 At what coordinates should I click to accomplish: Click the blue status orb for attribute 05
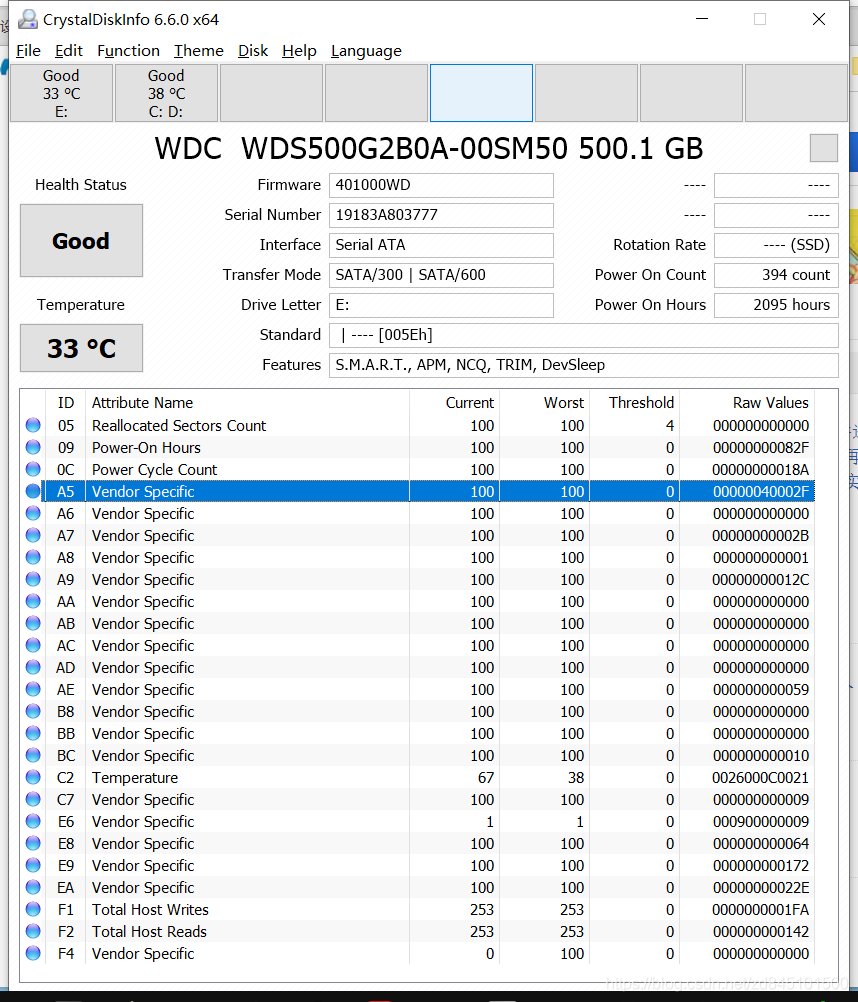pyautogui.click(x=33, y=425)
